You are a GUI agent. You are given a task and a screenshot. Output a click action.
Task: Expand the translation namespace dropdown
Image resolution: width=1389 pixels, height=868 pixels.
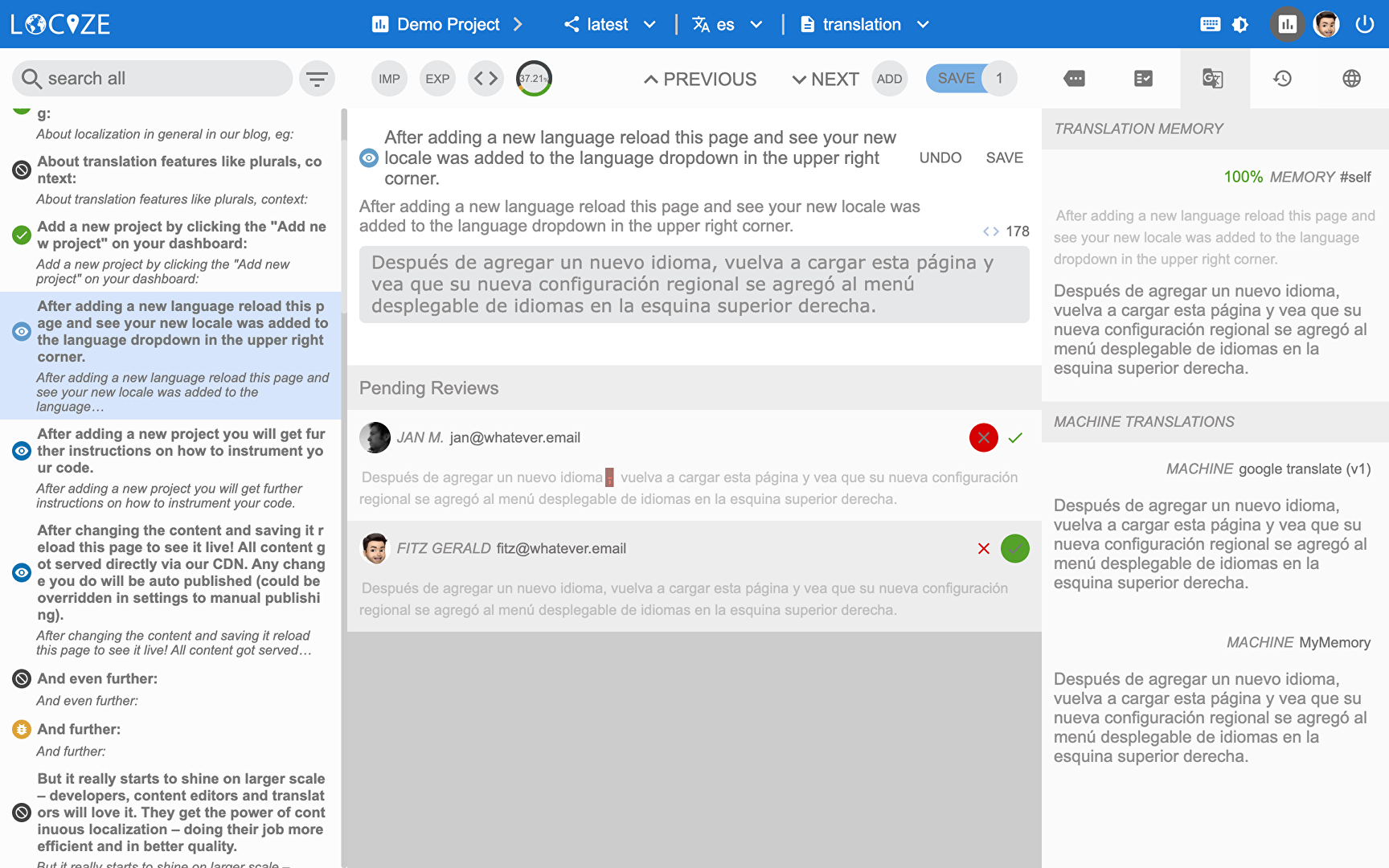click(865, 24)
